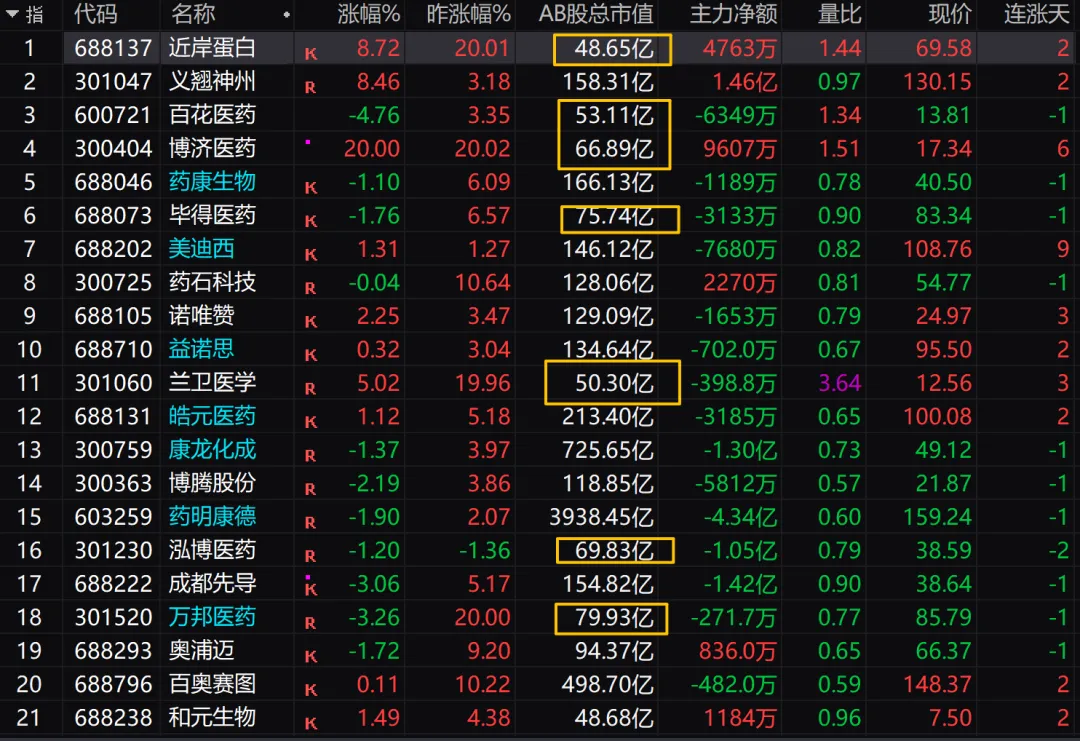This screenshot has width=1080, height=741.
Task: Click the K marker icon for 药康生物
Action: coord(311,188)
